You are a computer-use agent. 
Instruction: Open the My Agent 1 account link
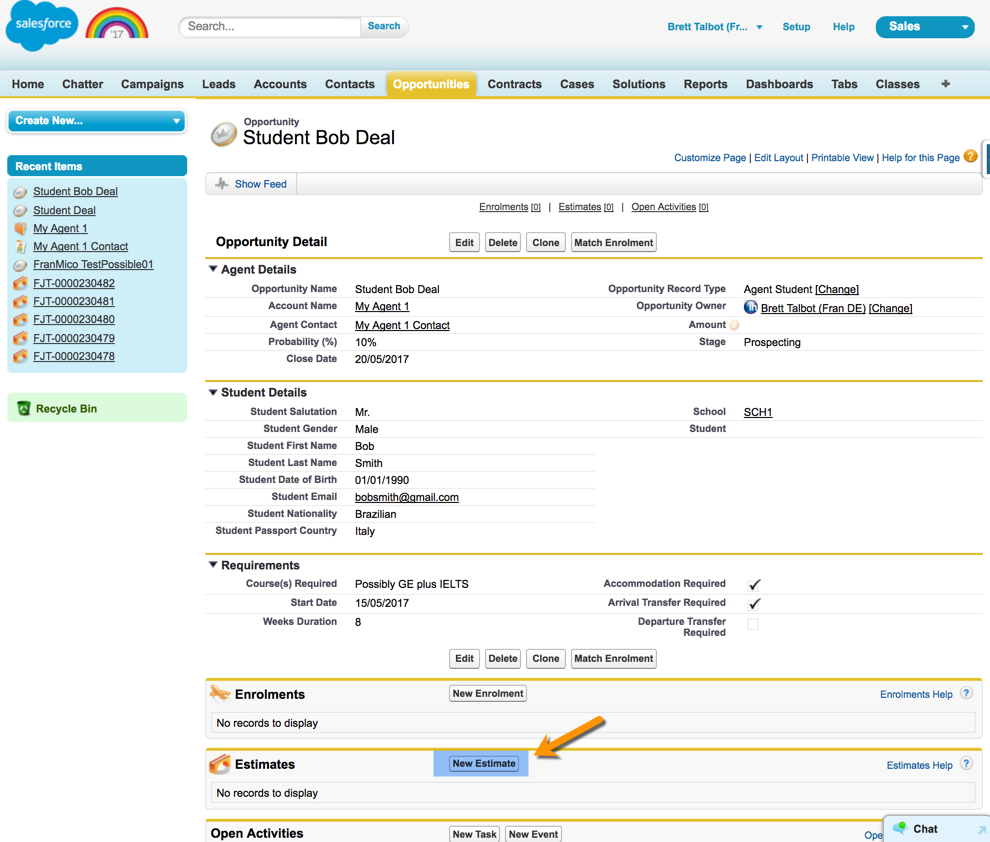coord(382,307)
